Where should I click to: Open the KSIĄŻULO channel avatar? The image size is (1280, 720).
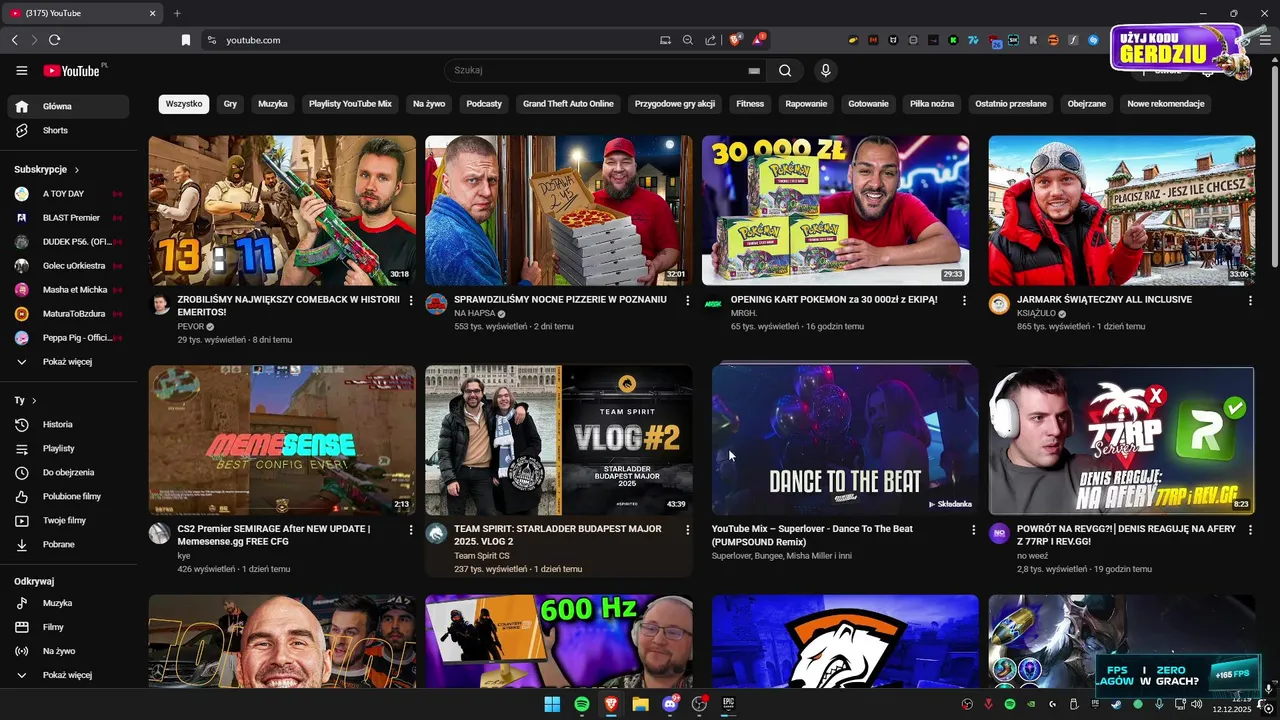point(999,304)
